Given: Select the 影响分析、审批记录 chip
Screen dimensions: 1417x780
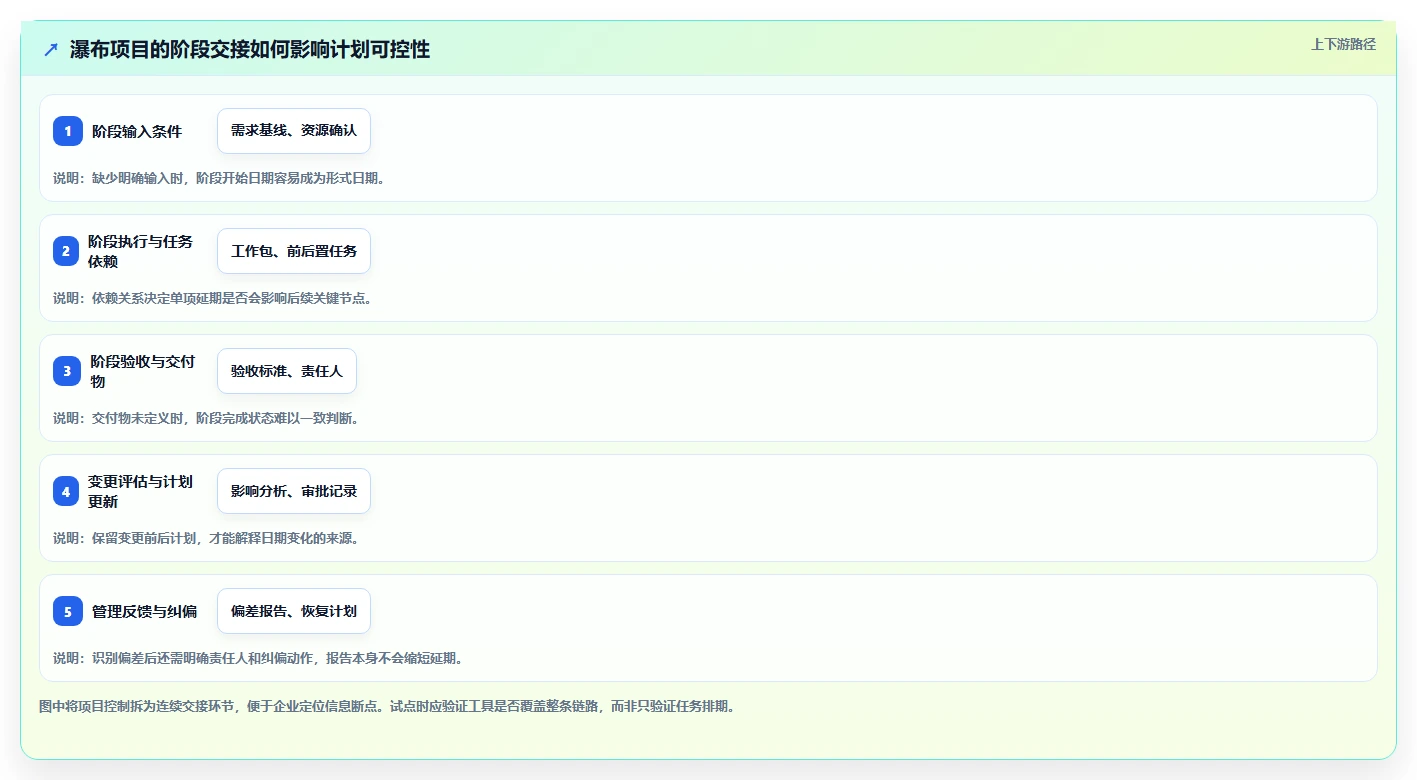Looking at the screenshot, I should pyautogui.click(x=294, y=491).
